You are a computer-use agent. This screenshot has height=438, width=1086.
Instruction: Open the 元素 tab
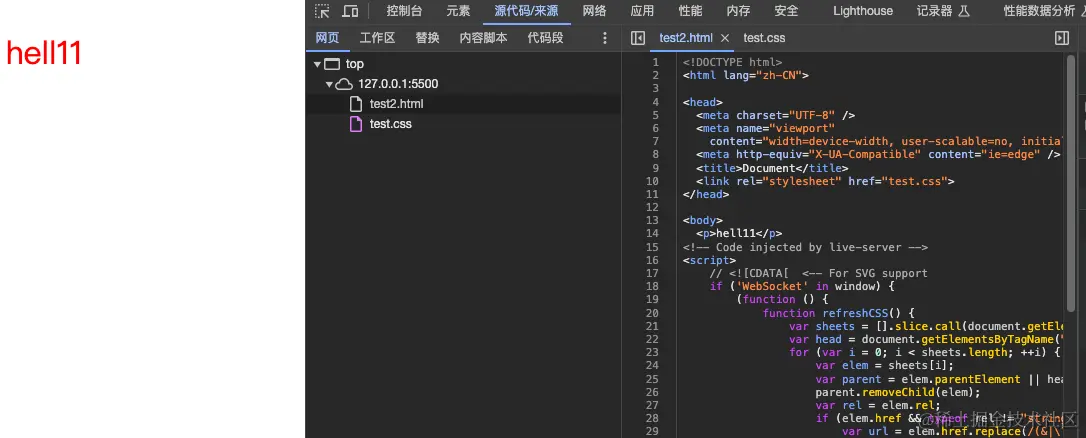(x=458, y=11)
